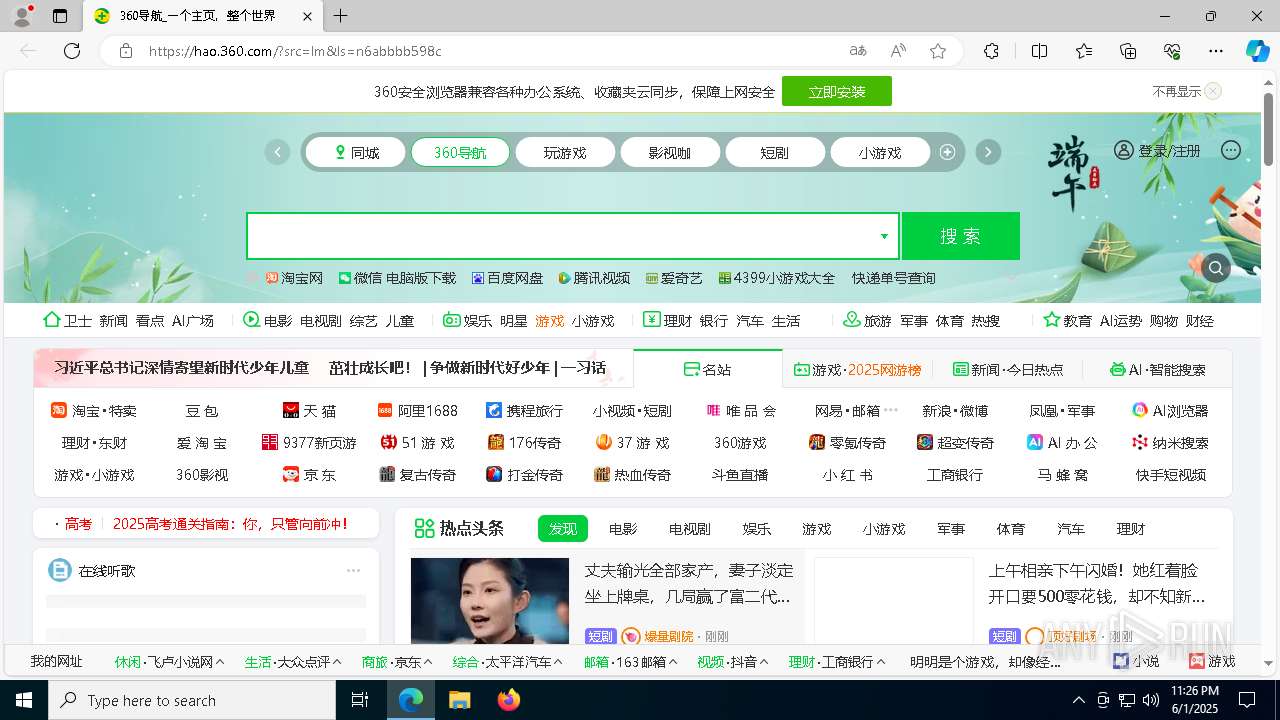
Task: Open 在线听歌 panel options dots
Action: pos(353,571)
